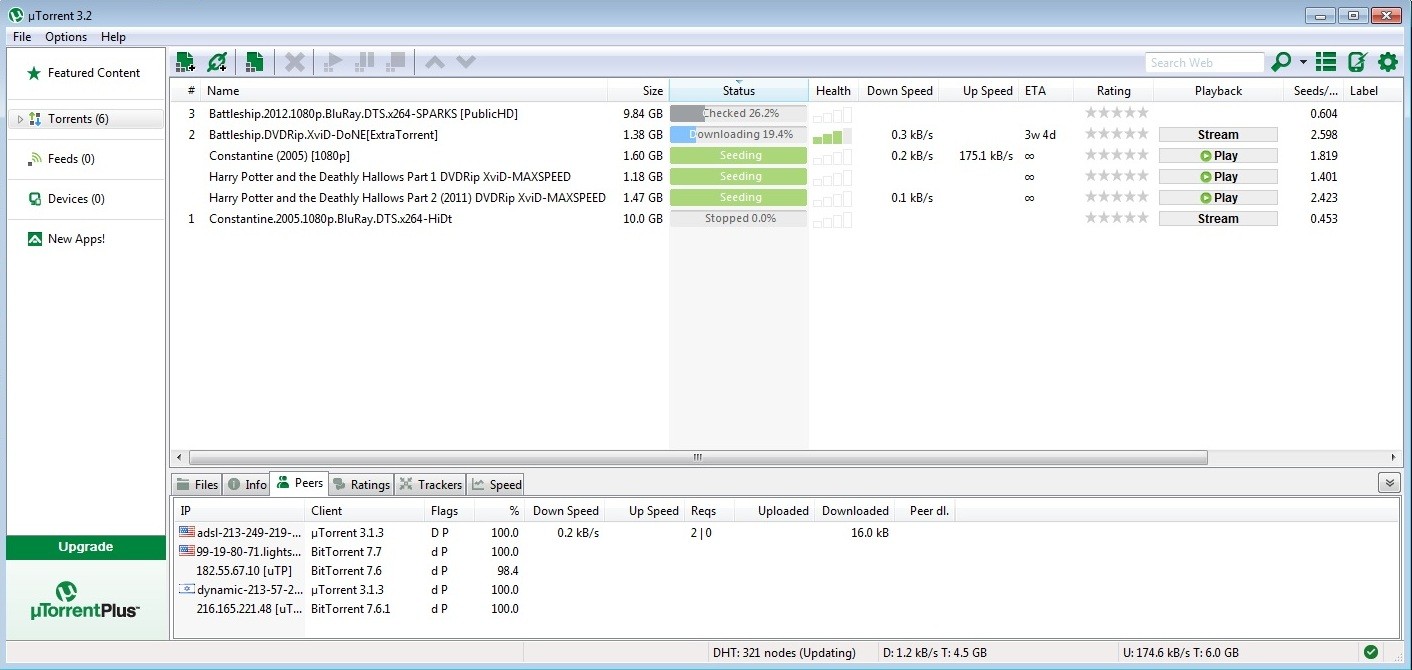The image size is (1412, 670).
Task: Click scrollbar left arrow under torrent list
Action: coord(179,457)
